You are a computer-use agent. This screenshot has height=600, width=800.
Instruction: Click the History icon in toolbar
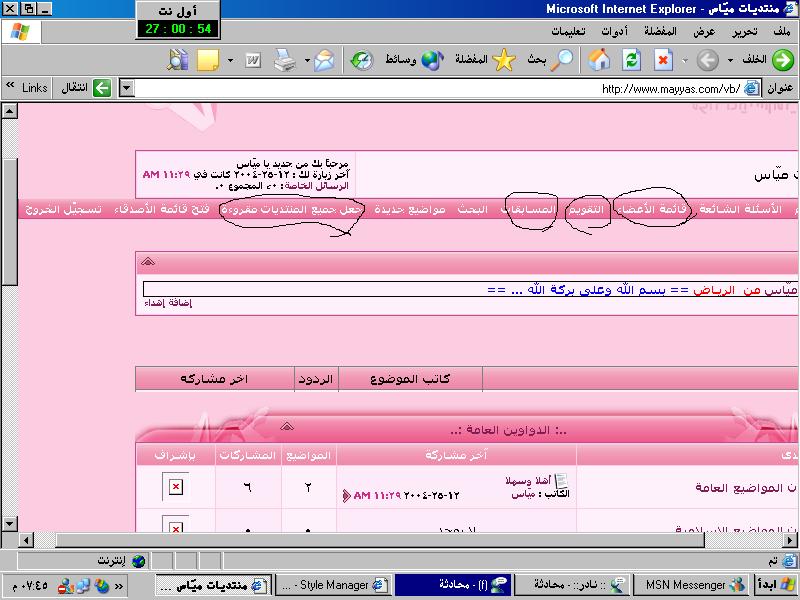tap(361, 60)
